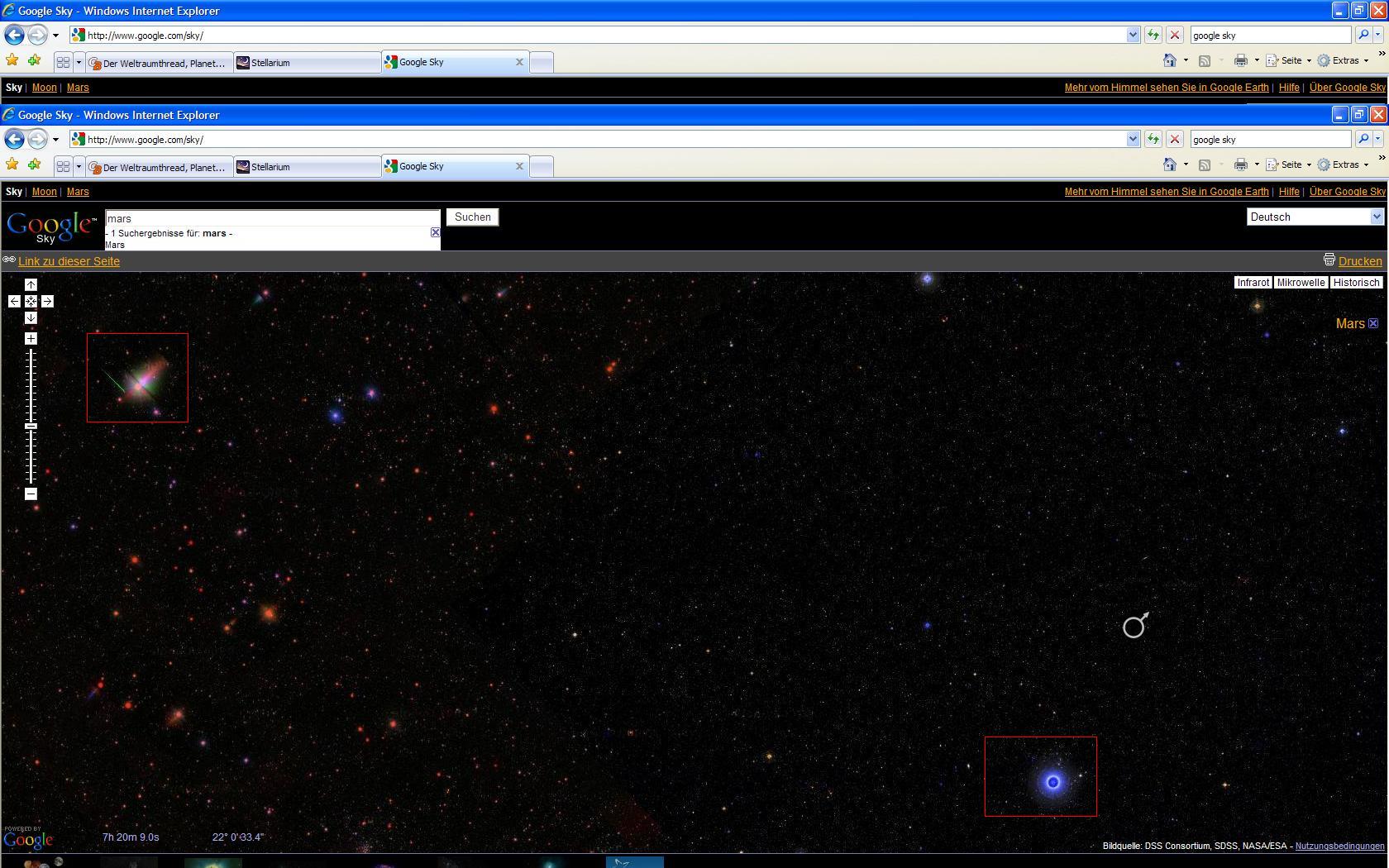This screenshot has width=1389, height=868.
Task: Click Print icon in back window toolbar
Action: point(1240,60)
